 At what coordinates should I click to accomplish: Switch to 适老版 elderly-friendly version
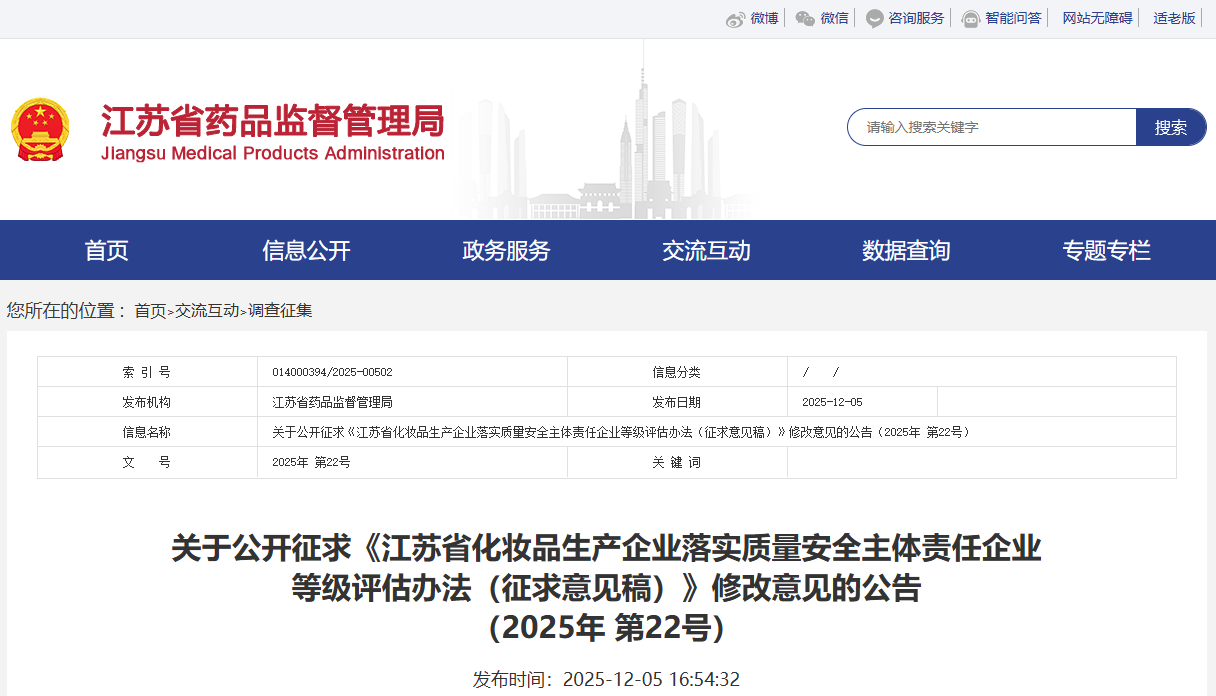point(1174,18)
